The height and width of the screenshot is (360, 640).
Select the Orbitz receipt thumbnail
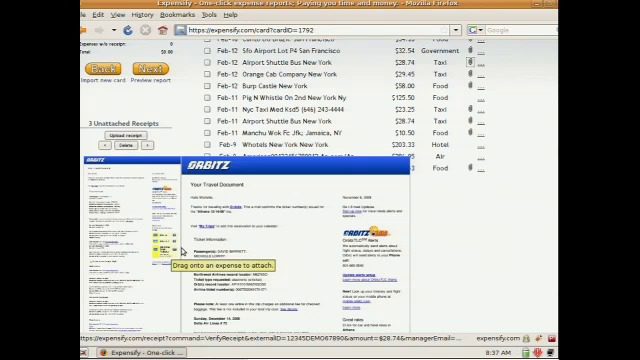tap(132, 244)
